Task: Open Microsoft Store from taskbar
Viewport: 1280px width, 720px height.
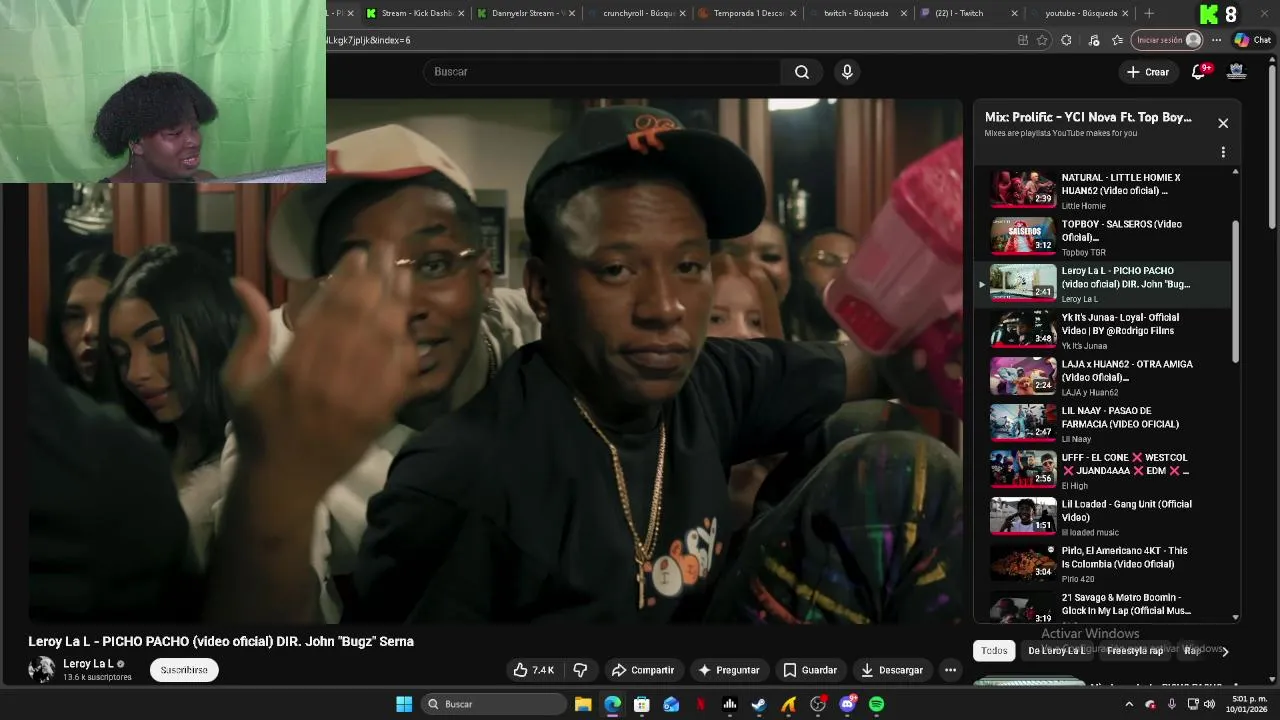Action: [x=642, y=704]
